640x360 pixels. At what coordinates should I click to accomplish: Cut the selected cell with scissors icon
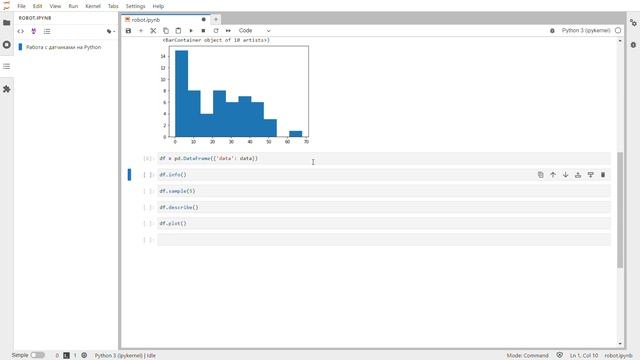point(153,31)
